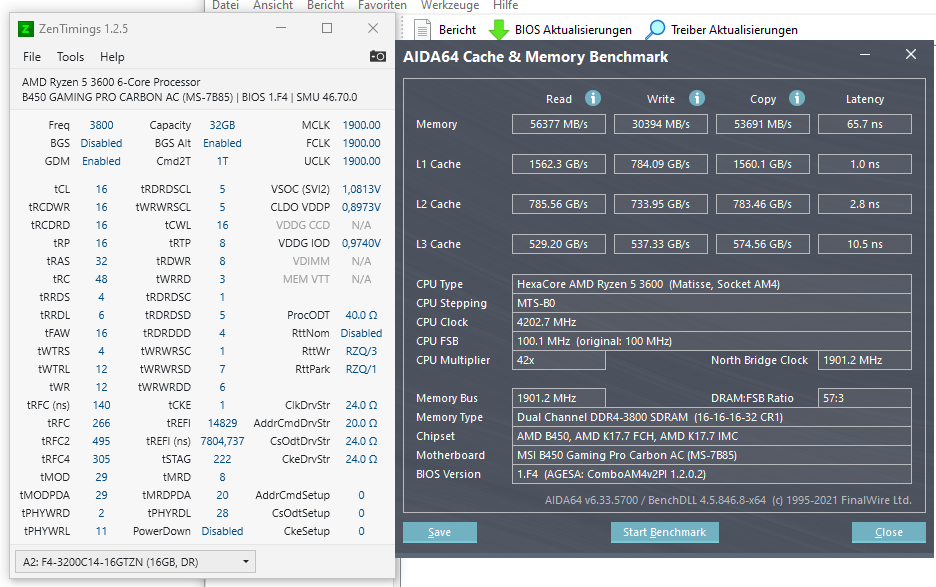Click the Memory Type DDR4-3800 field
The width and height of the screenshot is (936, 587).
pos(712,417)
